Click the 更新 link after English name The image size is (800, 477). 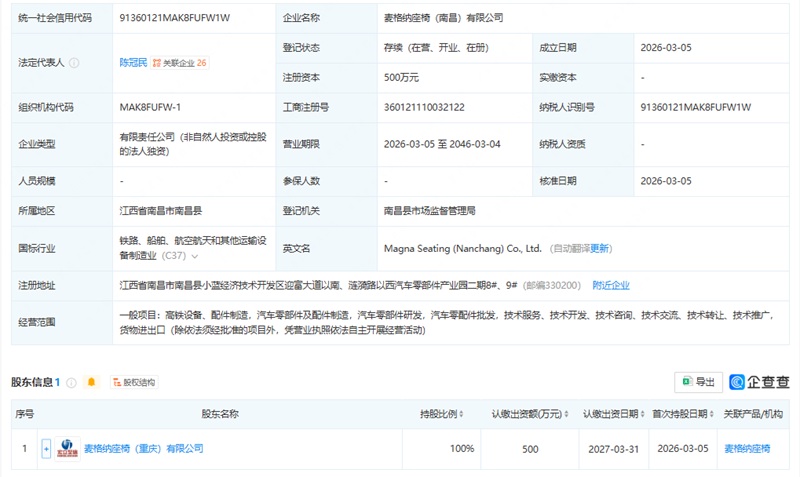click(x=600, y=248)
